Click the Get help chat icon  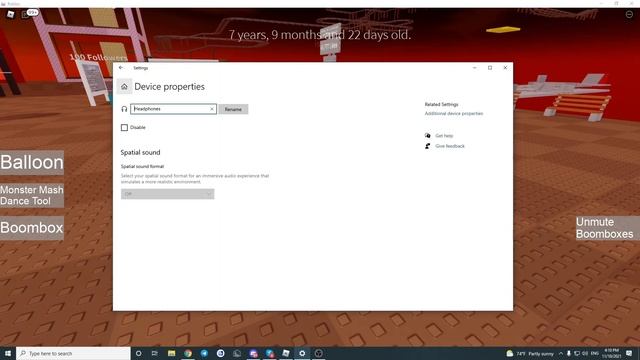[x=427, y=136]
